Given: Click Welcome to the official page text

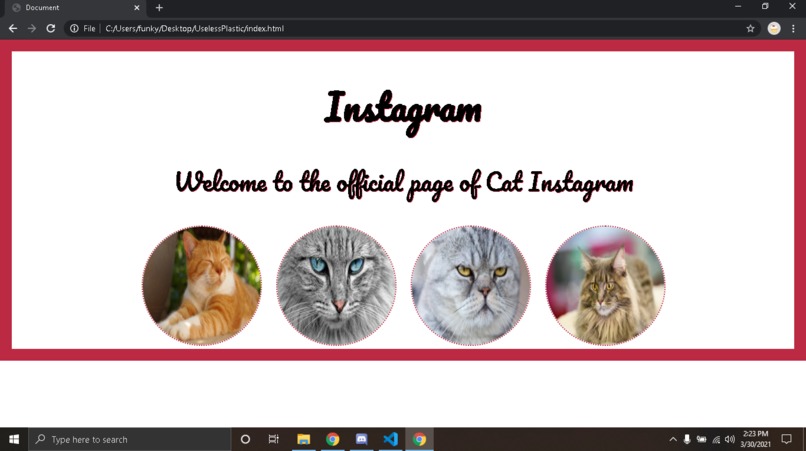Looking at the screenshot, I should 404,184.
